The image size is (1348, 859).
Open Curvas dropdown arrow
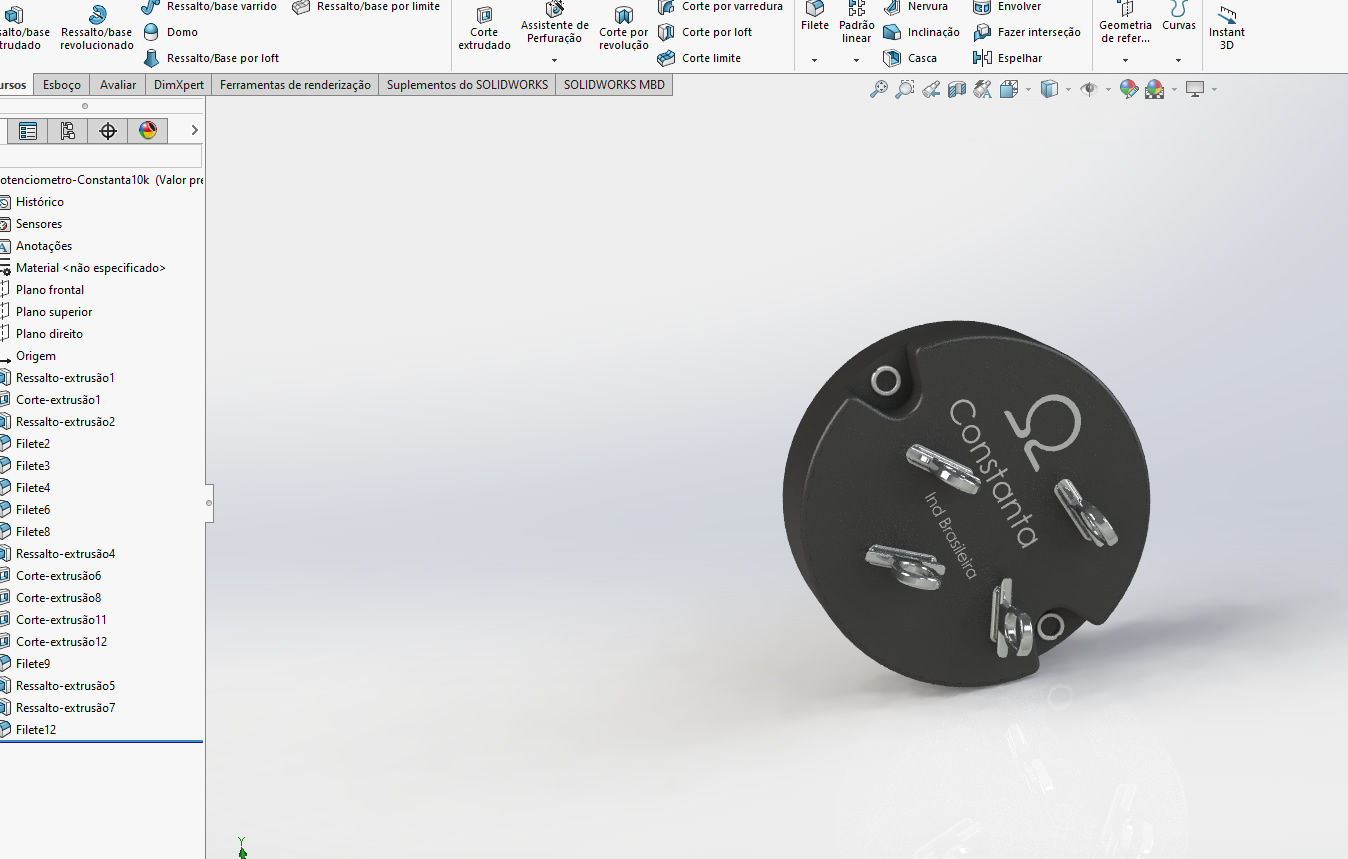tap(1178, 60)
